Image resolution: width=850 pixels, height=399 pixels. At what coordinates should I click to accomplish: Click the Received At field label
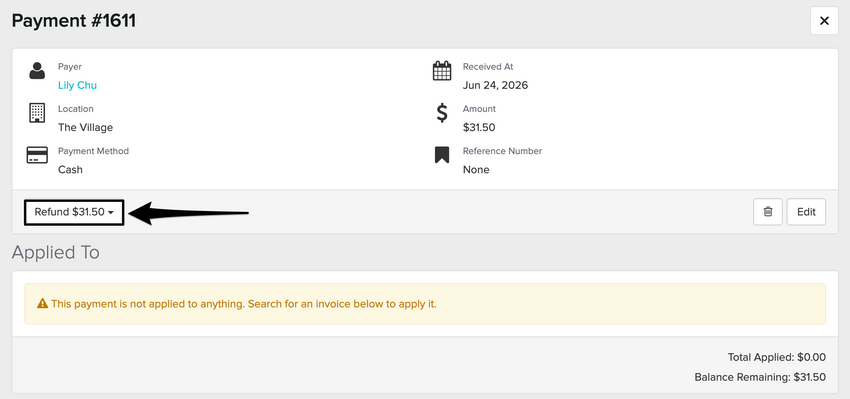pos(488,67)
